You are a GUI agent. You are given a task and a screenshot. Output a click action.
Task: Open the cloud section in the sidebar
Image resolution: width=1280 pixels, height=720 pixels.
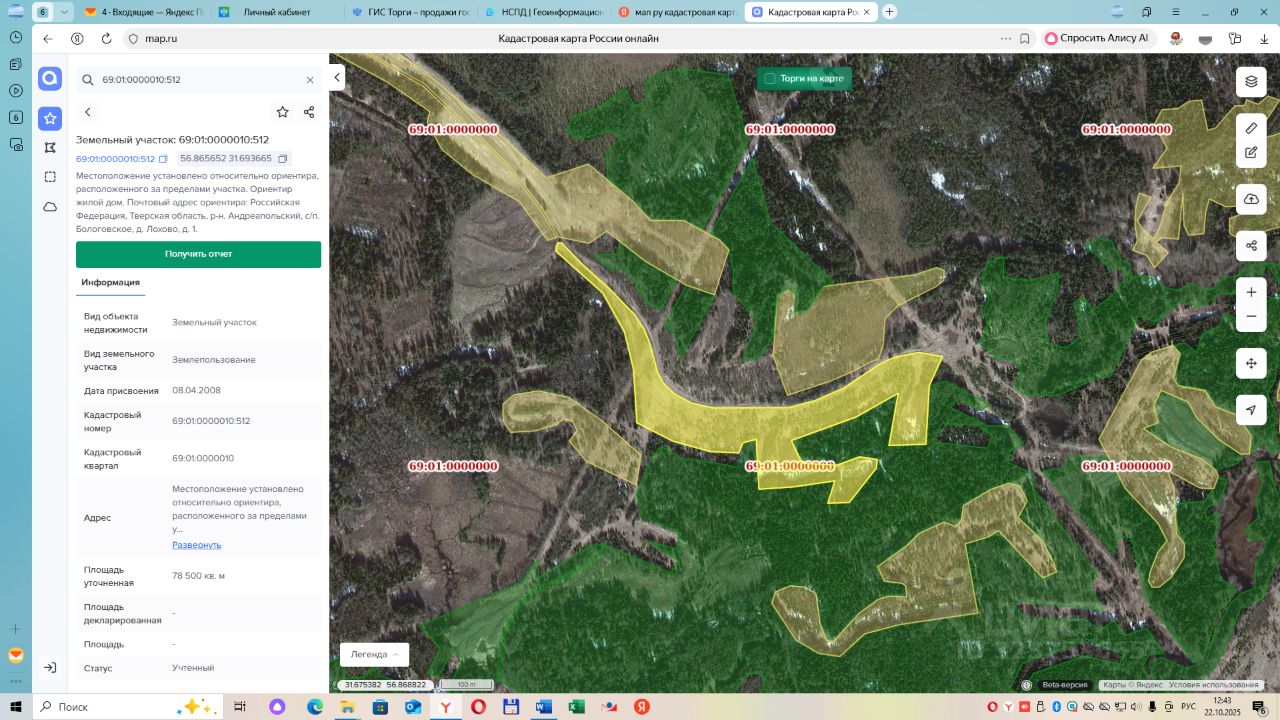pyautogui.click(x=50, y=207)
